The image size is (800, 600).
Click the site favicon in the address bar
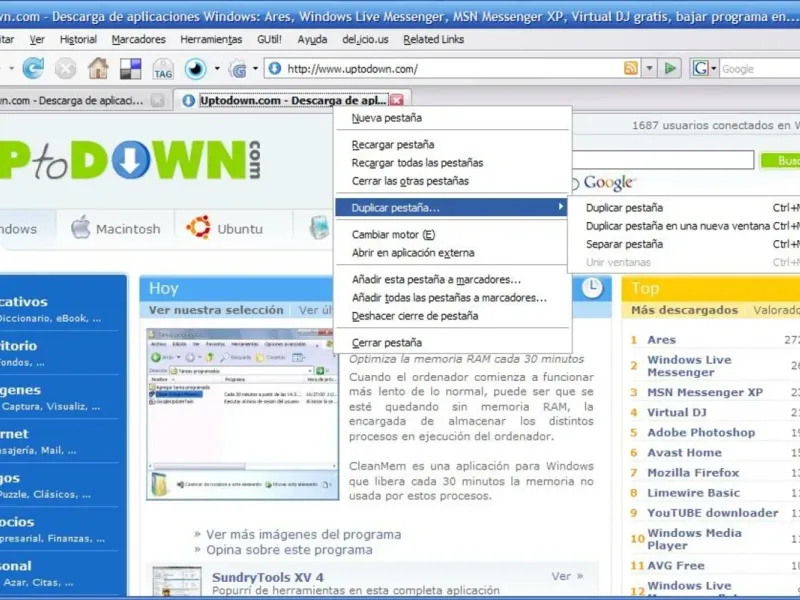pyautogui.click(x=274, y=68)
